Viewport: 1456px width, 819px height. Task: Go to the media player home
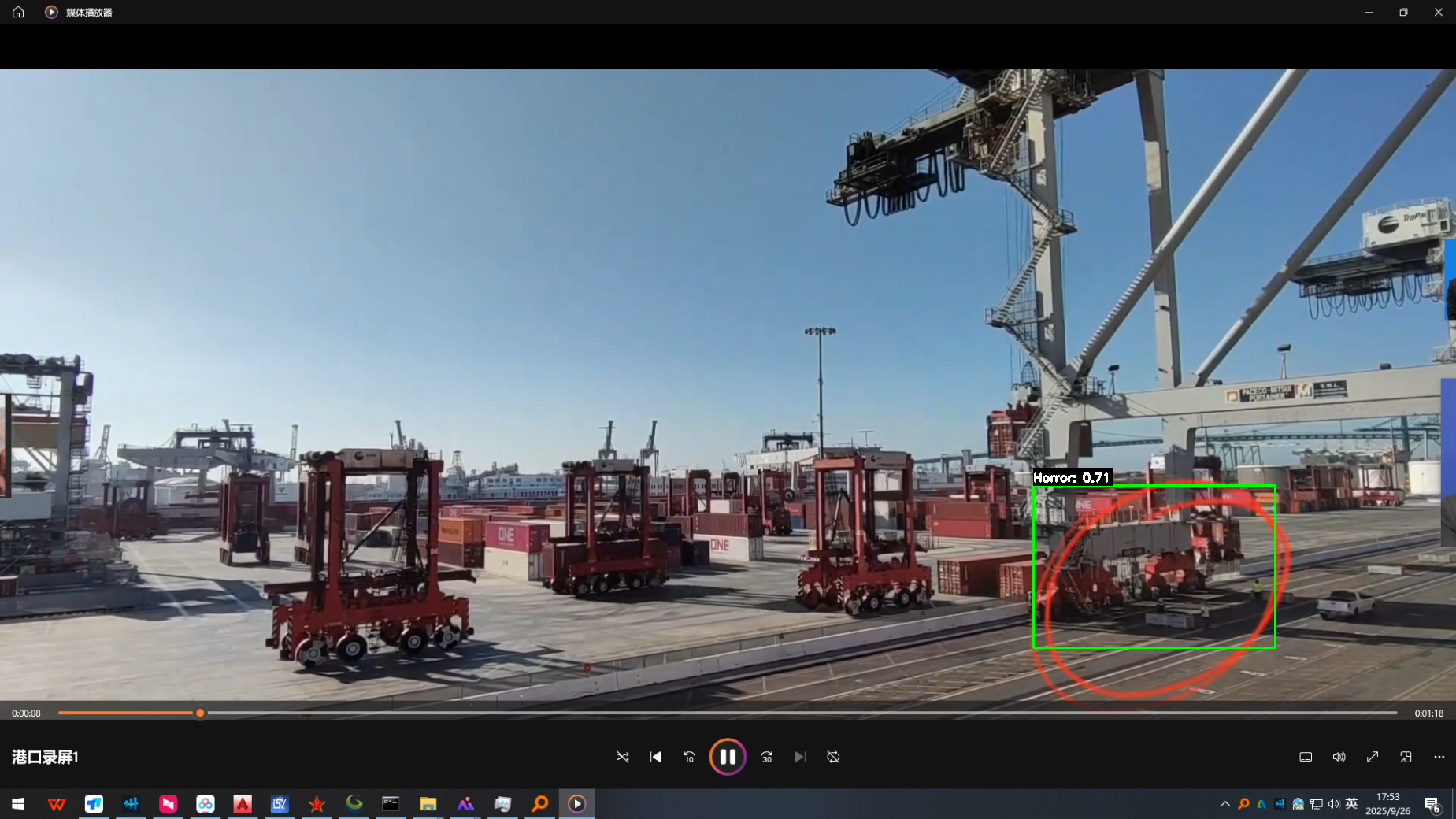tap(18, 12)
